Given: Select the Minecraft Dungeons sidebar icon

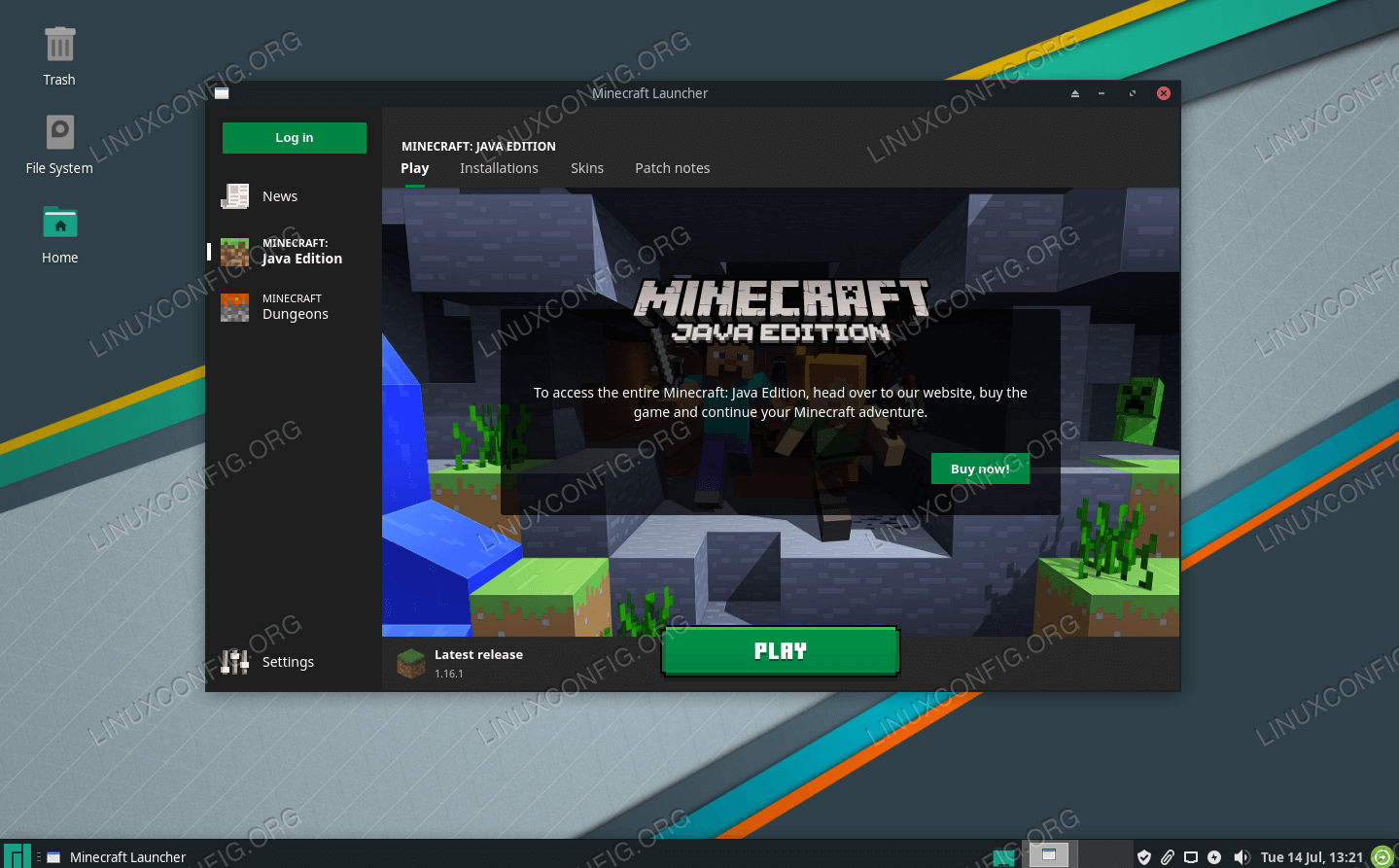Looking at the screenshot, I should (x=234, y=307).
